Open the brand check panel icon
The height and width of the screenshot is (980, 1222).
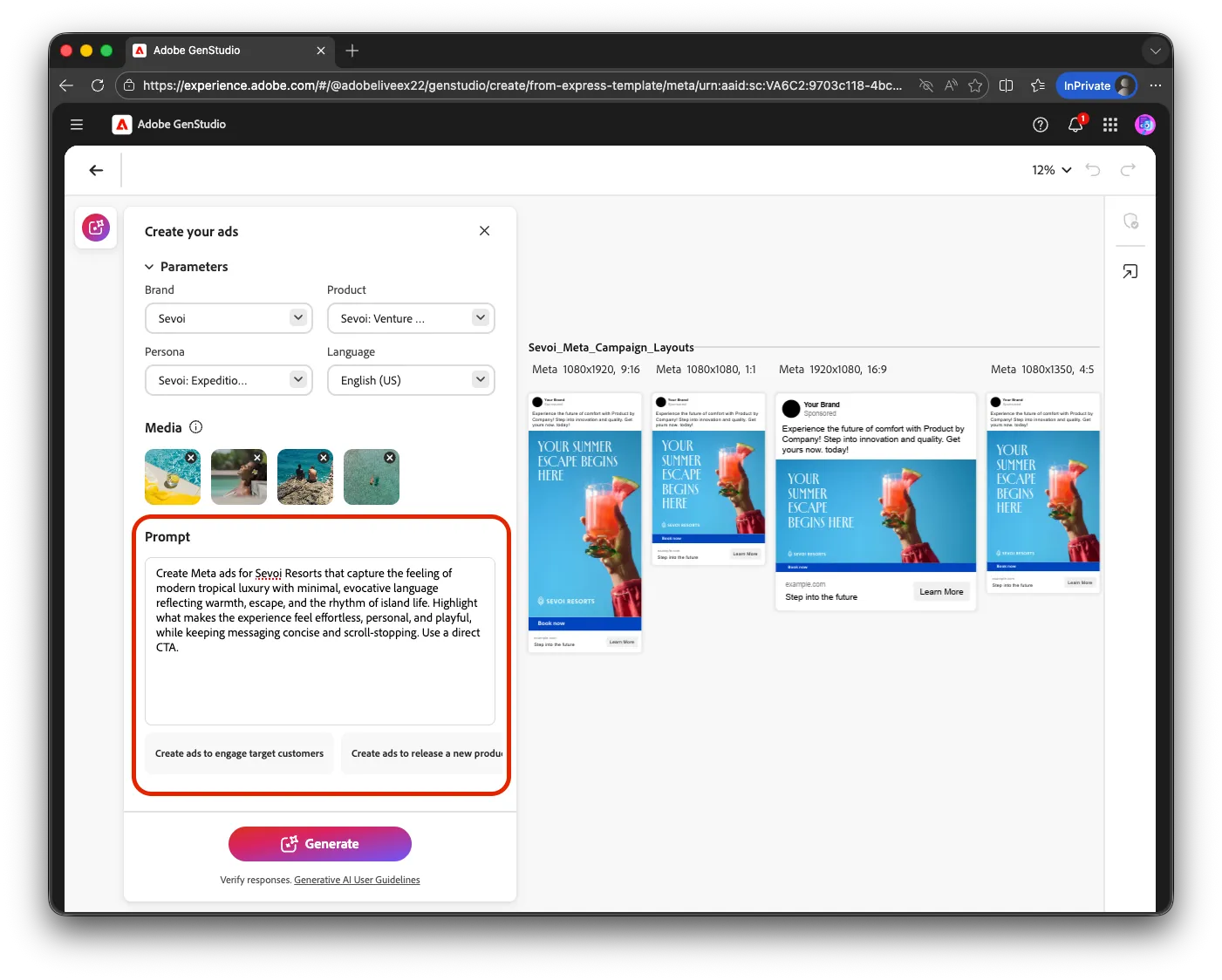click(x=1130, y=221)
